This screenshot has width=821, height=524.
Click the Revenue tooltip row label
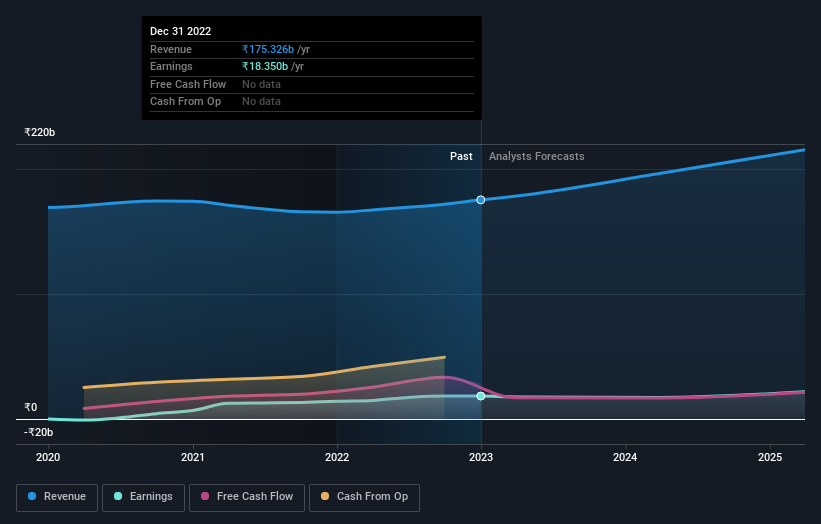click(171, 49)
